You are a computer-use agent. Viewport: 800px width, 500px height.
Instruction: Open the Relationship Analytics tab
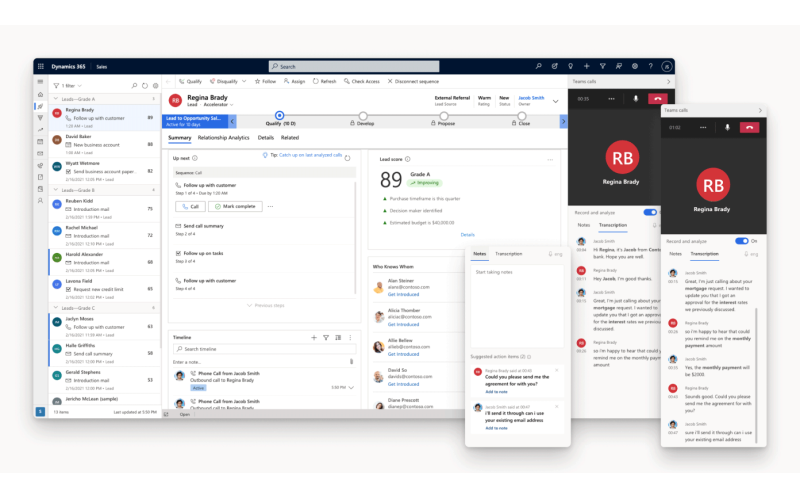tap(223, 138)
